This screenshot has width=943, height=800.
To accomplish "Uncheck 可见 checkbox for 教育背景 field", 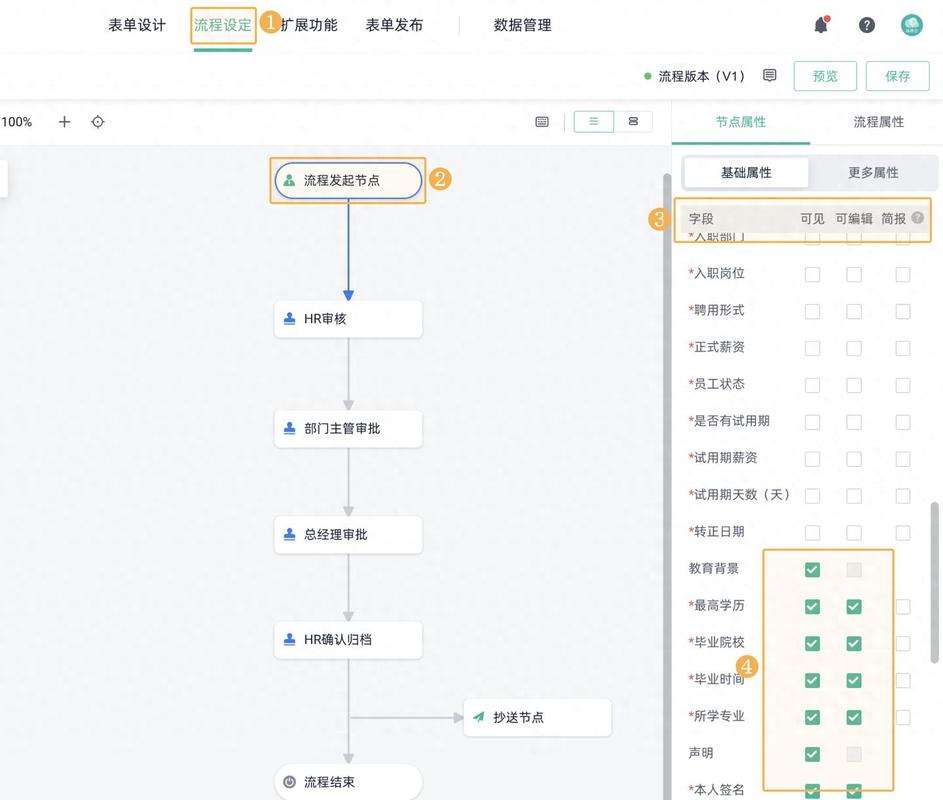I will coord(811,569).
